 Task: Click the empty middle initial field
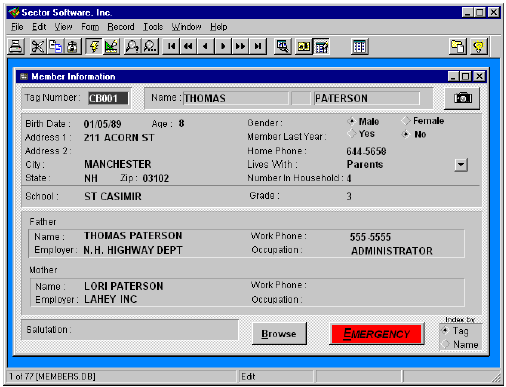[x=301, y=98]
